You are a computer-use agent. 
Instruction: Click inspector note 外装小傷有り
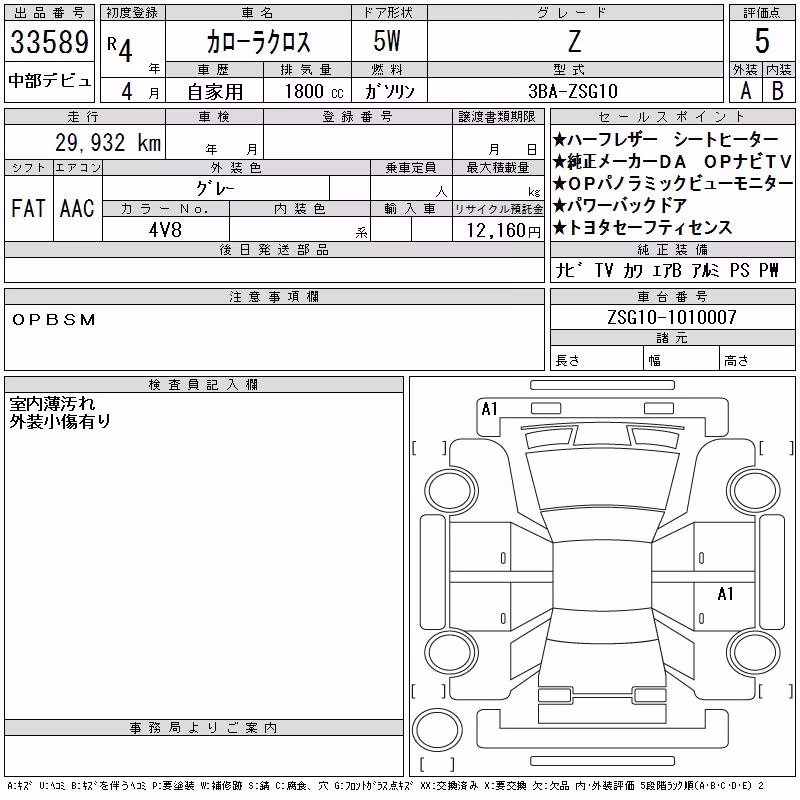pos(60,421)
